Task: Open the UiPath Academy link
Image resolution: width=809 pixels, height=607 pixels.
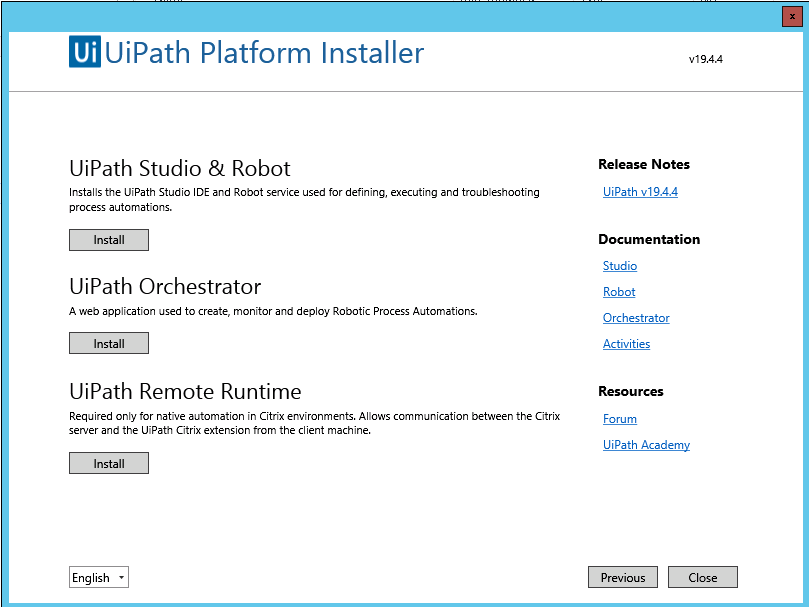Action: [x=646, y=445]
